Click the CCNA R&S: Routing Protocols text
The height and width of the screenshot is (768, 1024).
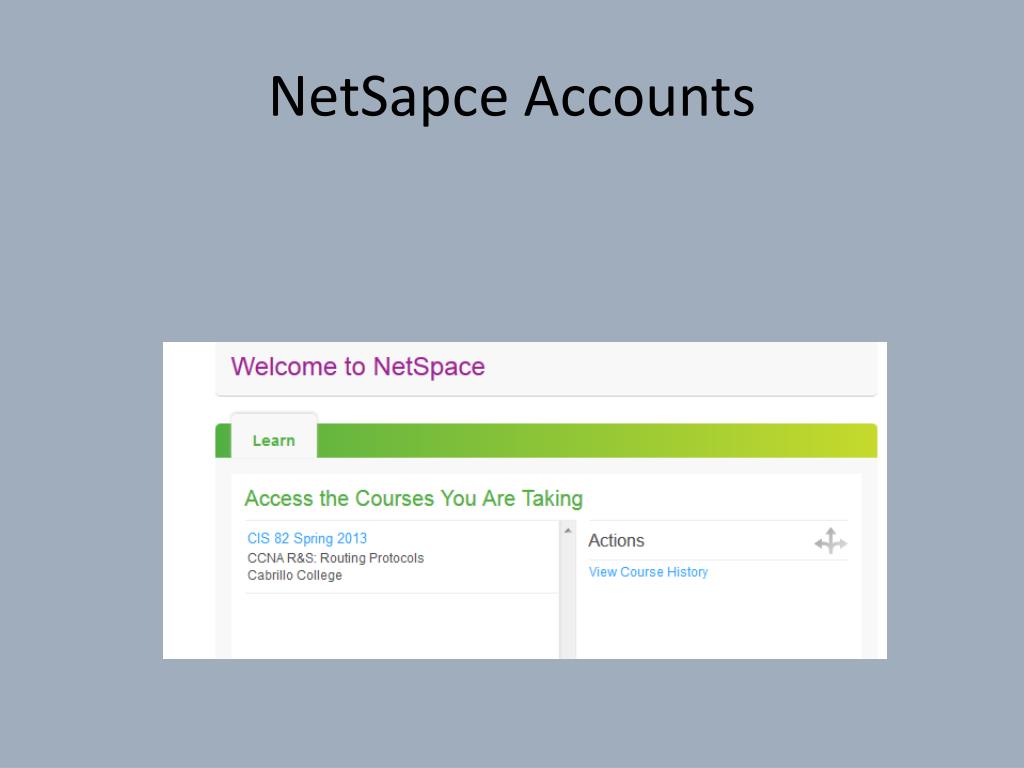335,558
